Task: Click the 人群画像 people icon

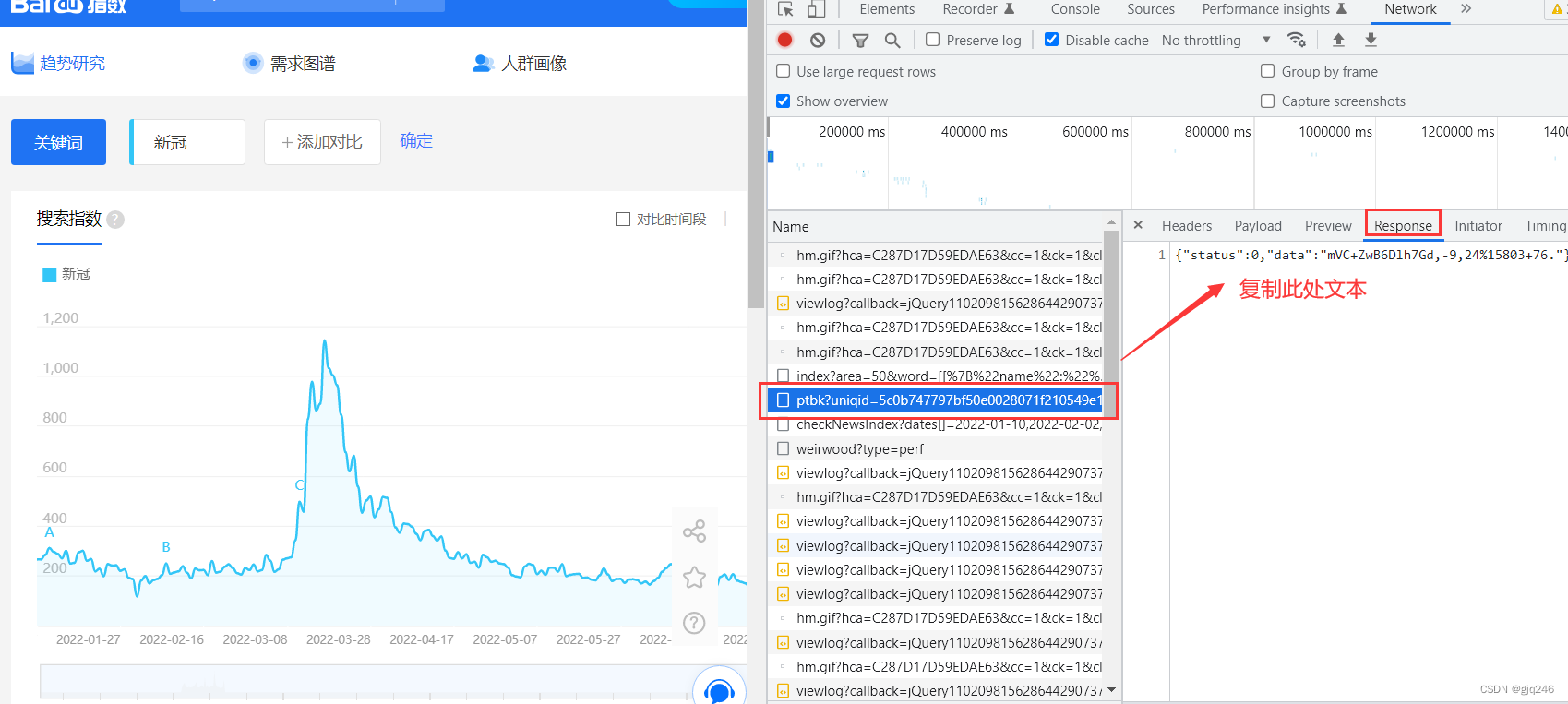Action: pyautogui.click(x=484, y=63)
